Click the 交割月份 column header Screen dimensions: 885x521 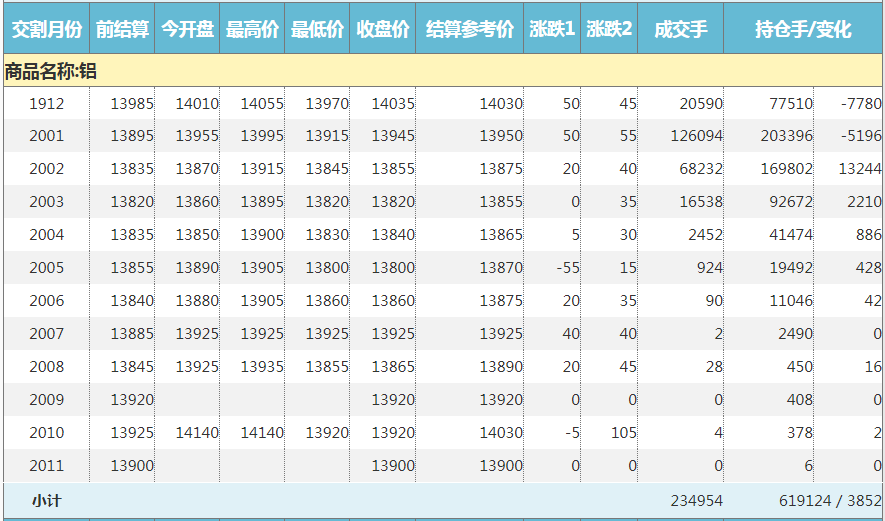46,30
